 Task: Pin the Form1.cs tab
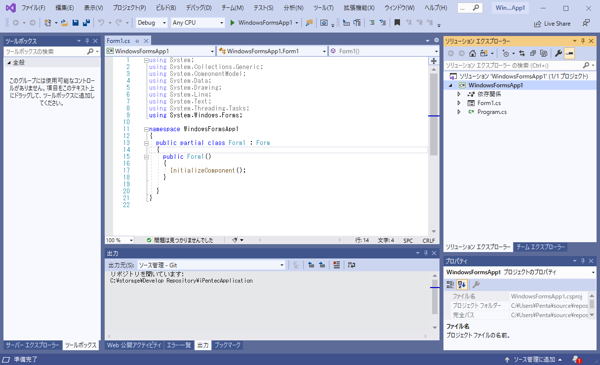[x=137, y=41]
